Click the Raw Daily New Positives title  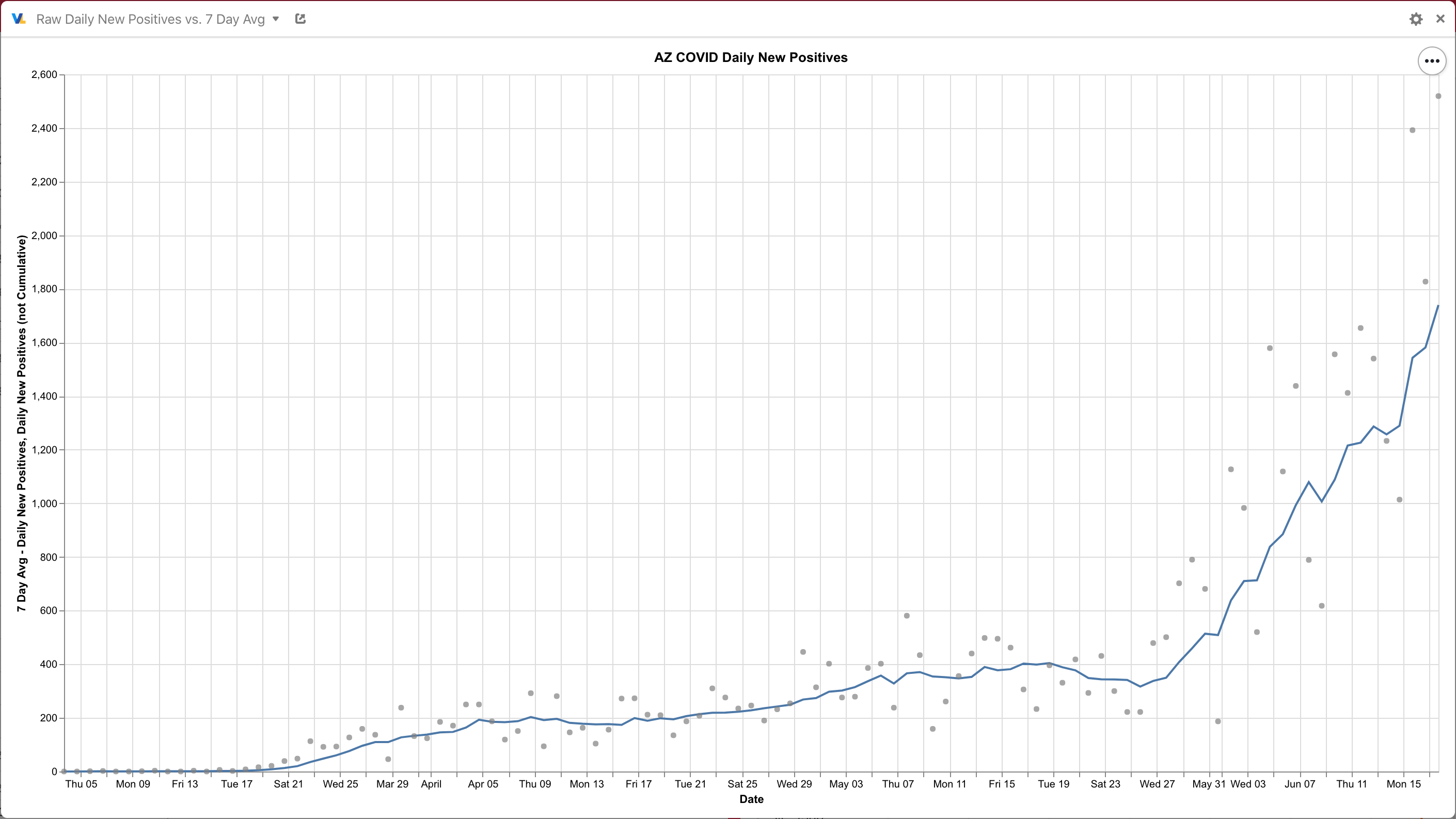(150, 19)
